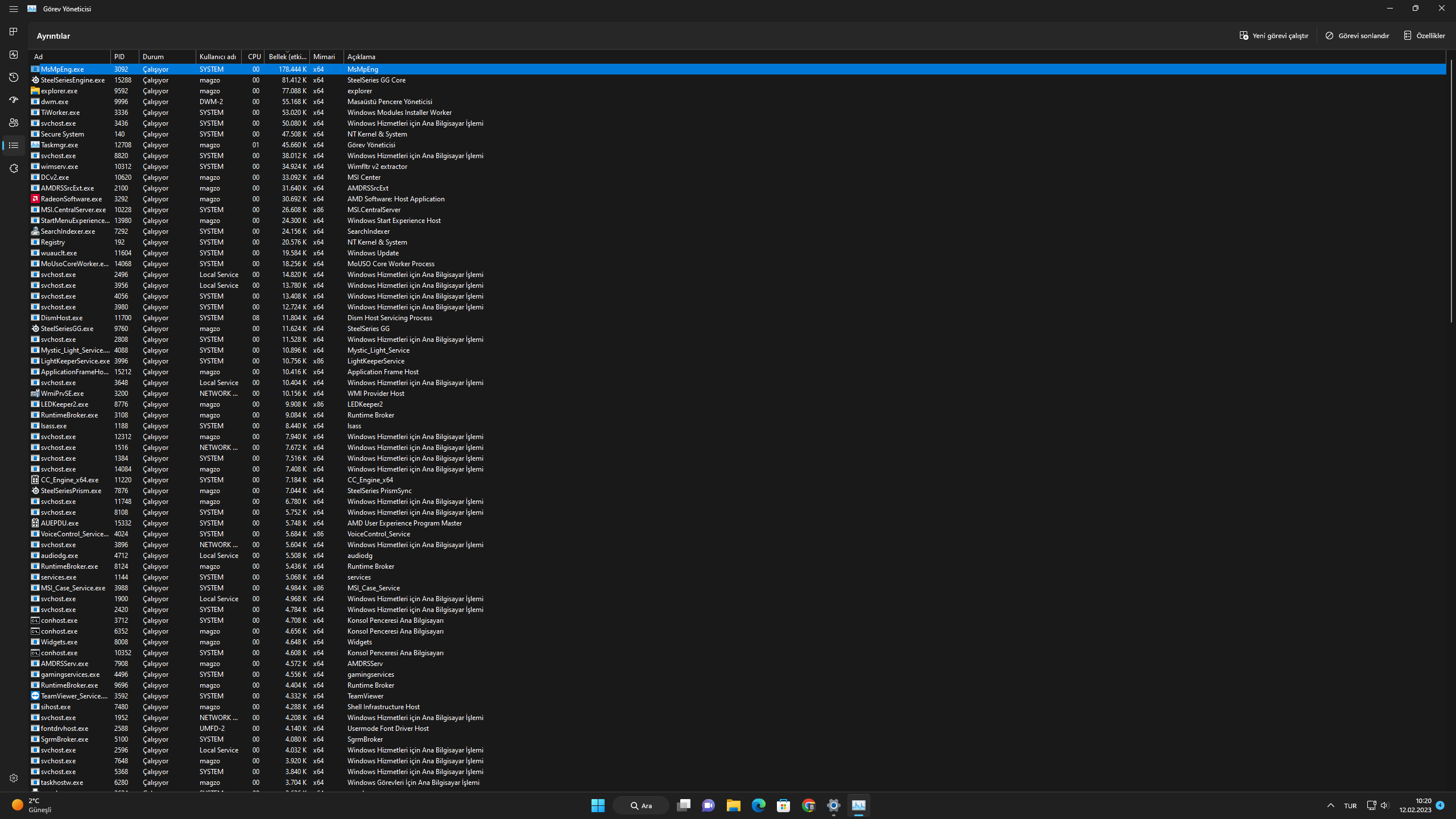Click Yeni görevi çalıştır button
The width and height of the screenshot is (1456, 819).
pos(1274,36)
